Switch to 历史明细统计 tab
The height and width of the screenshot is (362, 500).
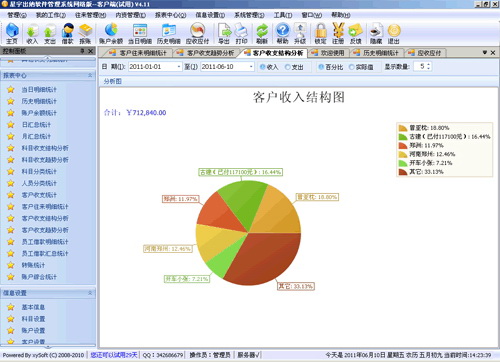(377, 53)
